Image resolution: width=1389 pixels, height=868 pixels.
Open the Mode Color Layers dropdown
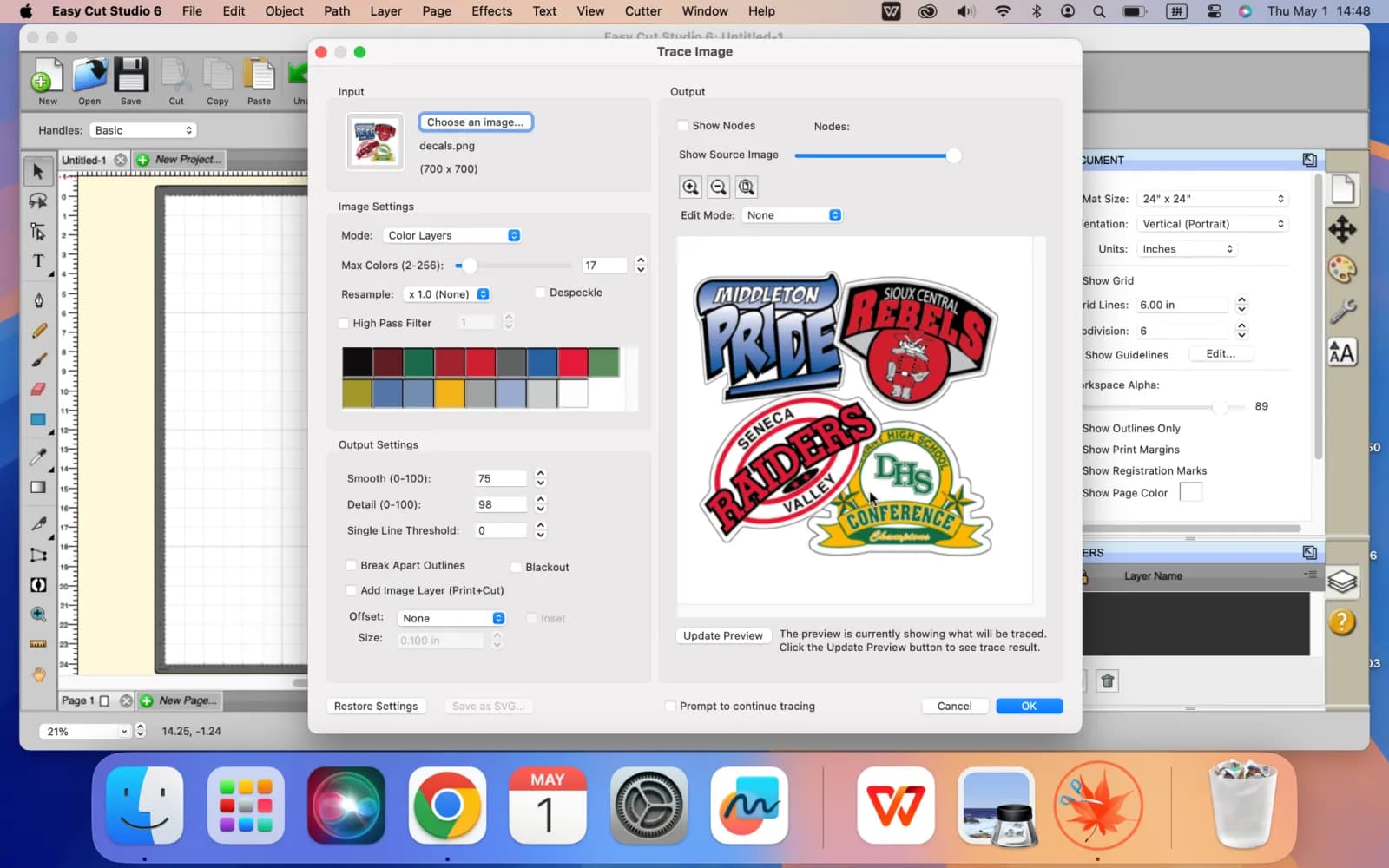[x=452, y=235]
